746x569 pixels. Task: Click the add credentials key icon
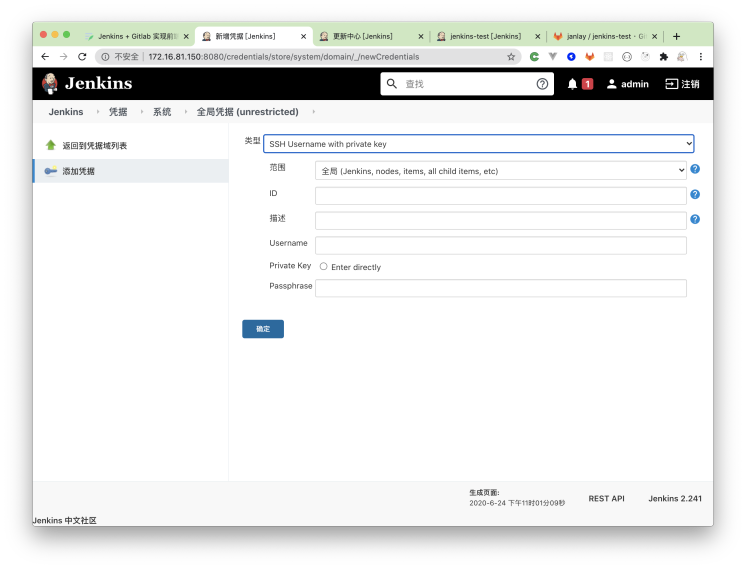(x=50, y=171)
